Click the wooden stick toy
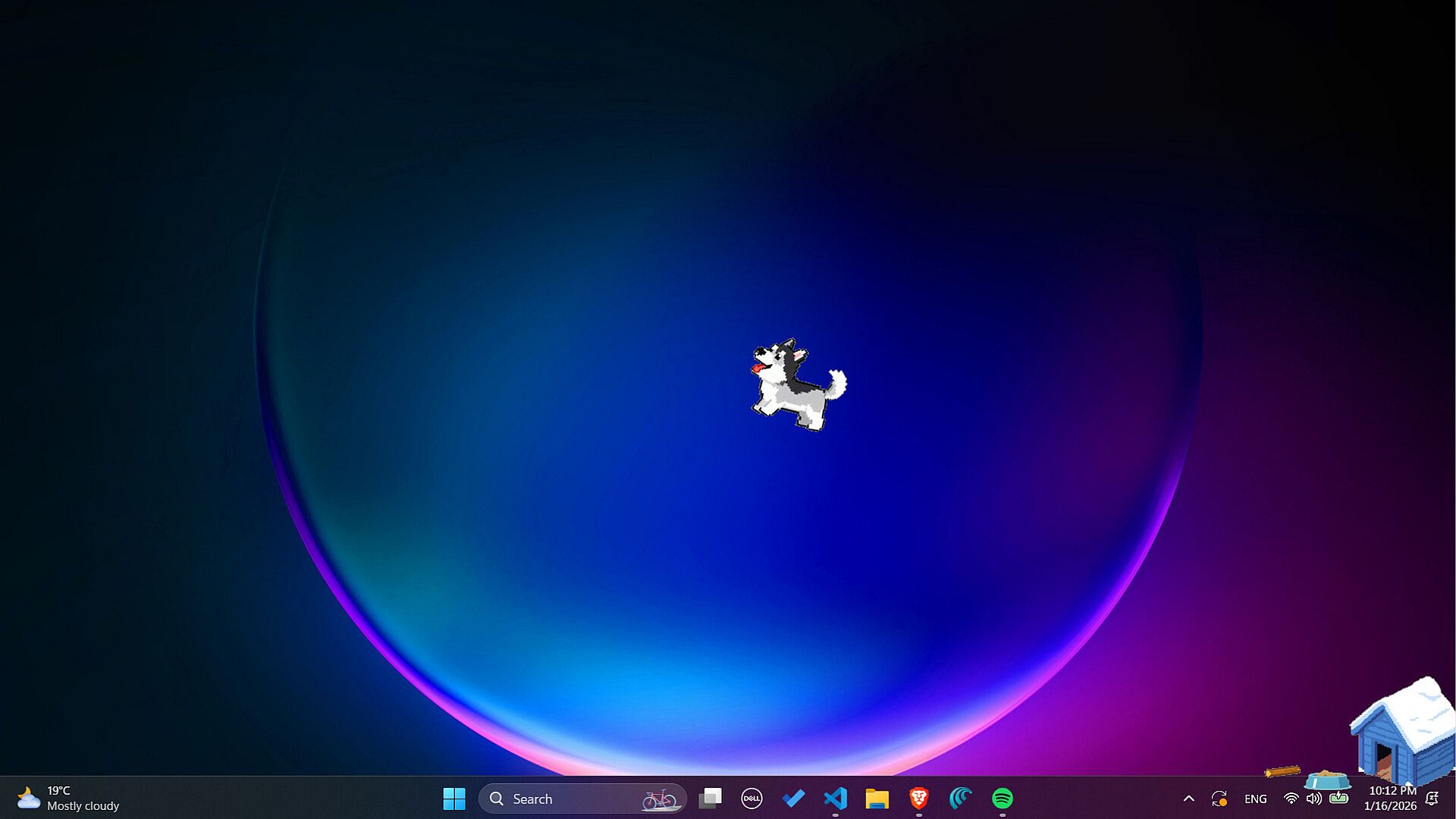This screenshot has width=1456, height=819. pyautogui.click(x=1282, y=771)
